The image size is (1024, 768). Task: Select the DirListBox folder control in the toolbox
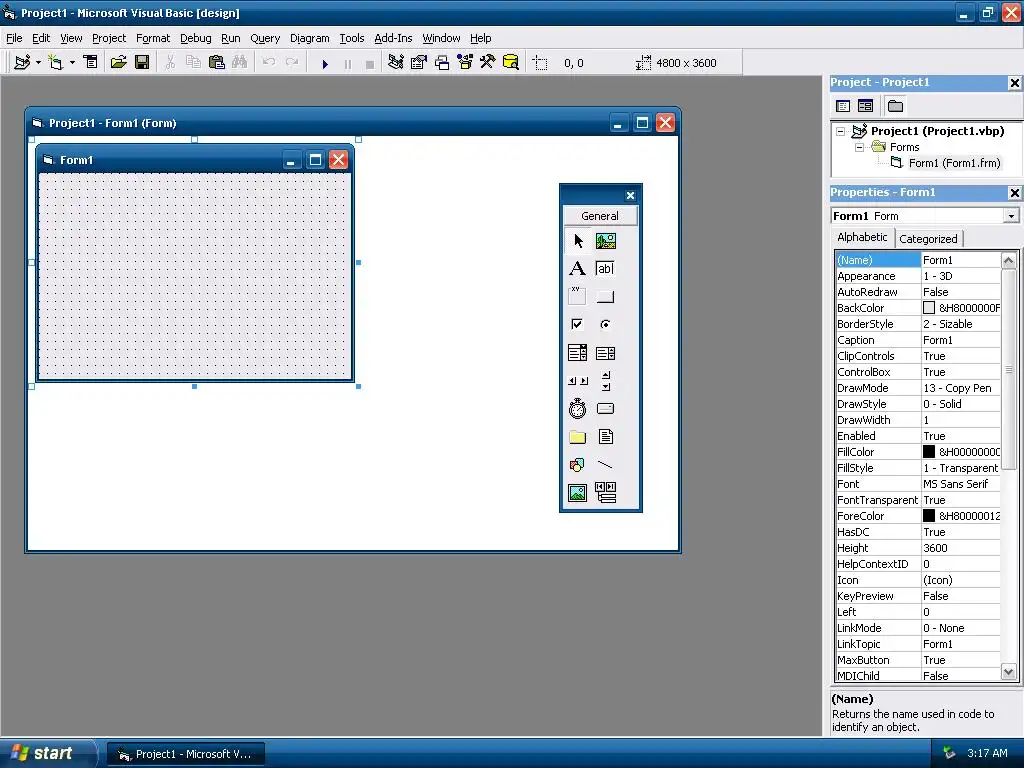[x=577, y=437]
